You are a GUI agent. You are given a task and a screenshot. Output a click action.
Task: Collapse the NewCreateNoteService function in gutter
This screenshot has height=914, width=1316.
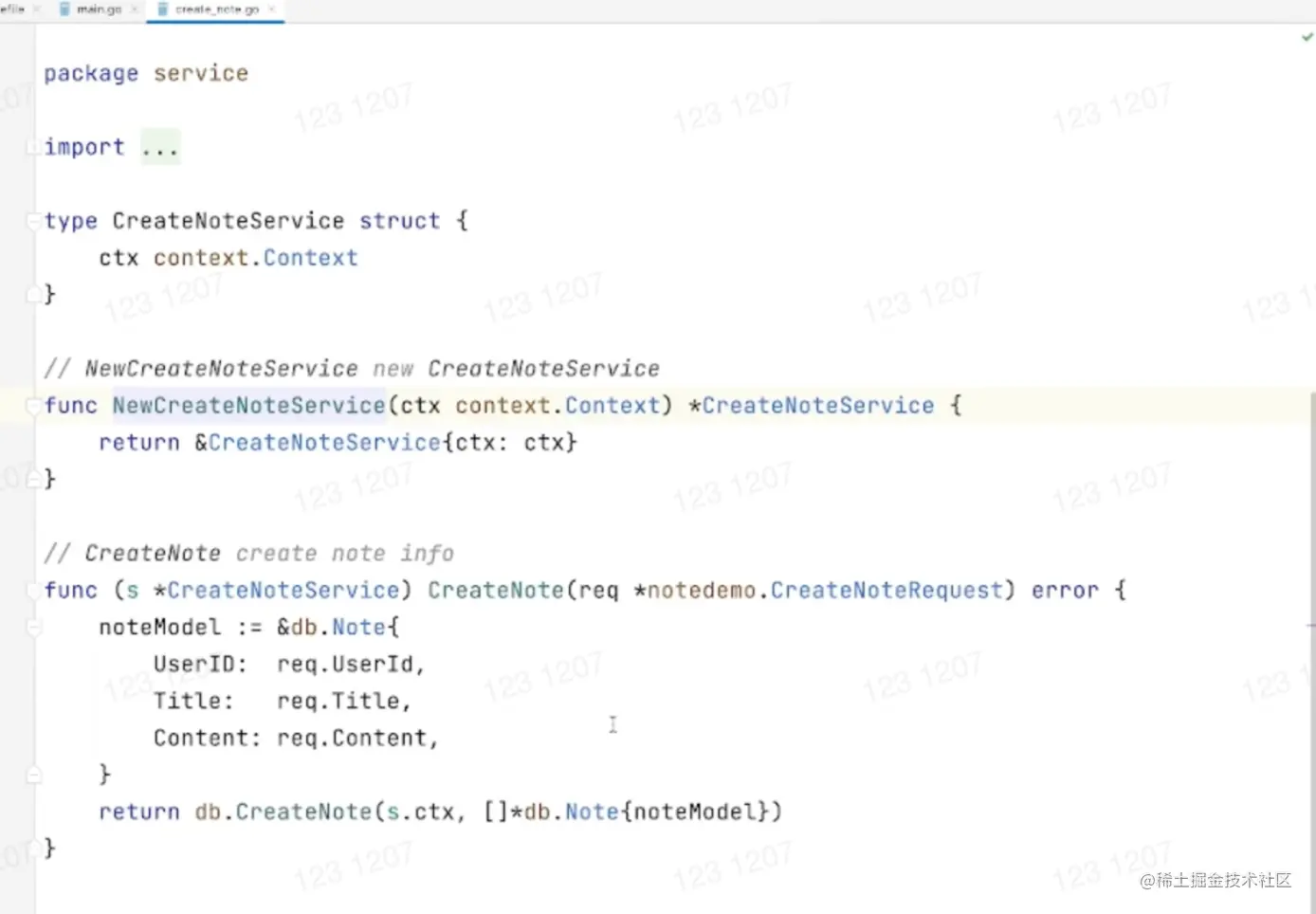pyautogui.click(x=33, y=406)
